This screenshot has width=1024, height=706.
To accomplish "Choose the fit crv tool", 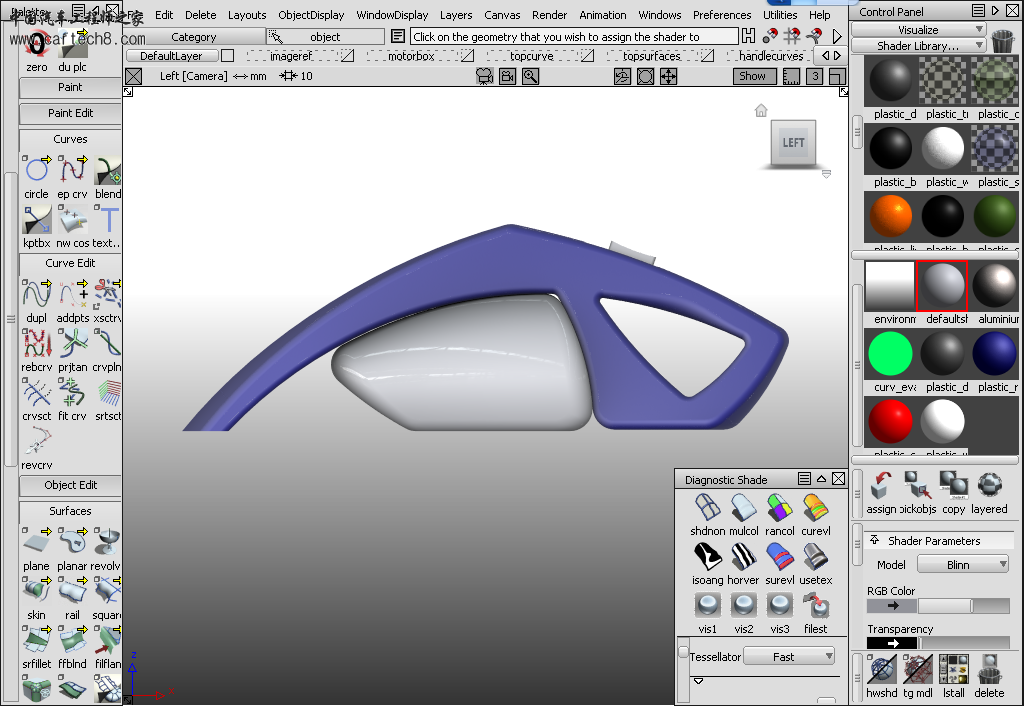I will tap(72, 393).
